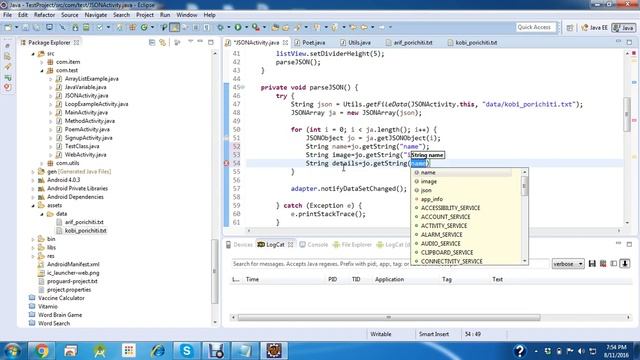Open the Window menu
The height and width of the screenshot is (360, 640).
pyautogui.click(x=187, y=15)
